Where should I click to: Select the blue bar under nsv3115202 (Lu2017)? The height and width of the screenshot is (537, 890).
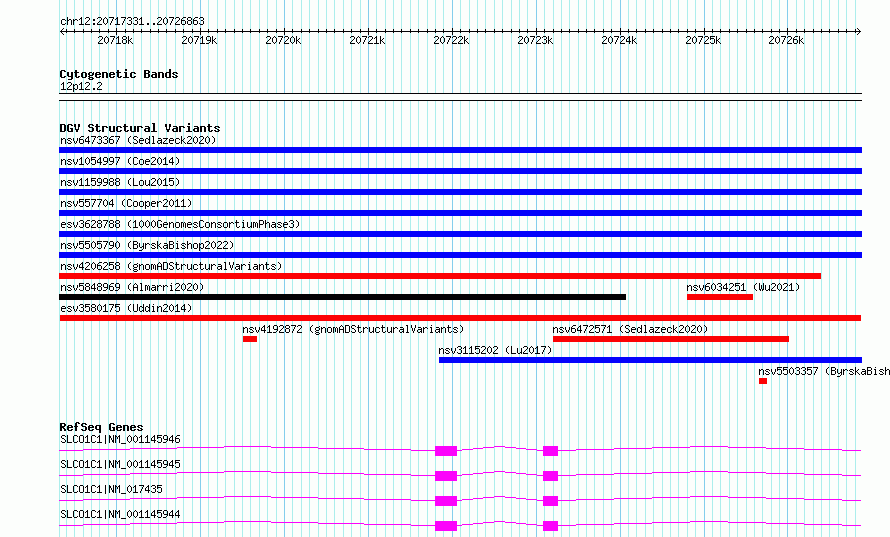[x=650, y=360]
